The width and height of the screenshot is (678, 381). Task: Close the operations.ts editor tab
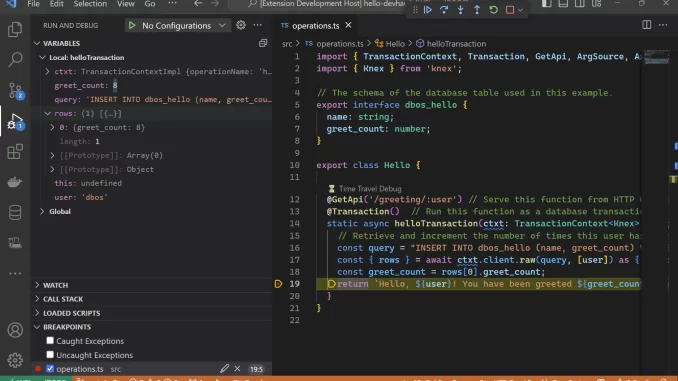click(348, 26)
